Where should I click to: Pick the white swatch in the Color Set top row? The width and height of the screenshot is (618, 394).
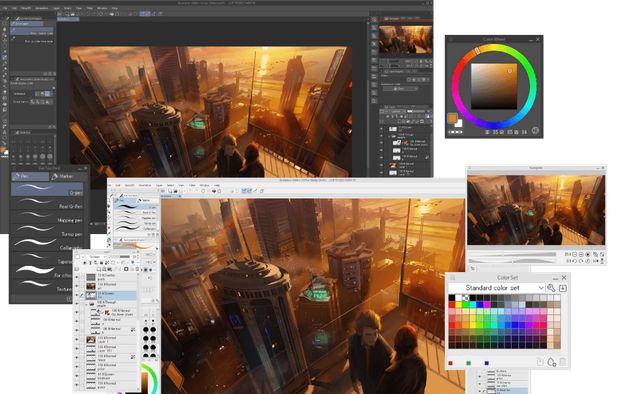pyautogui.click(x=459, y=298)
